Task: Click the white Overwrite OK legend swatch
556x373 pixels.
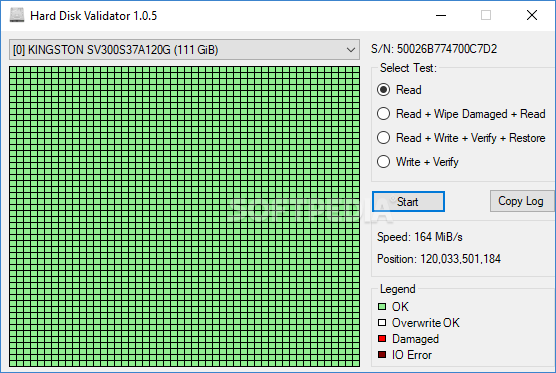Action: (x=382, y=323)
